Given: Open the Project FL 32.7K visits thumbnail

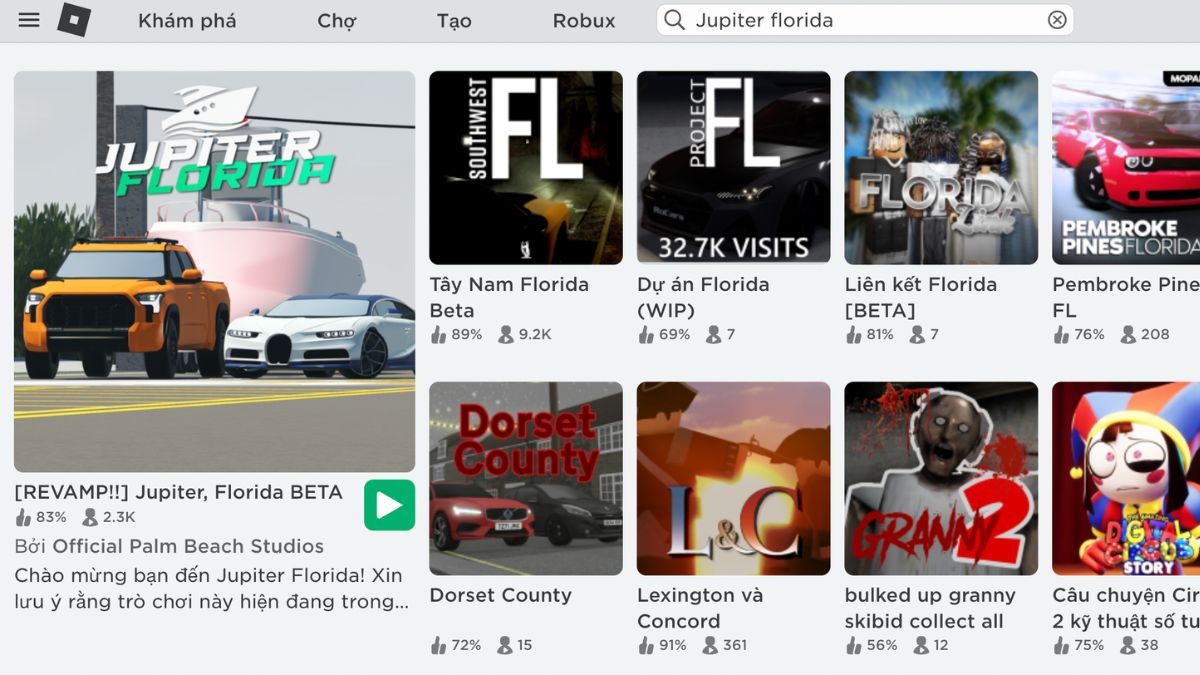Looking at the screenshot, I should coord(734,167).
